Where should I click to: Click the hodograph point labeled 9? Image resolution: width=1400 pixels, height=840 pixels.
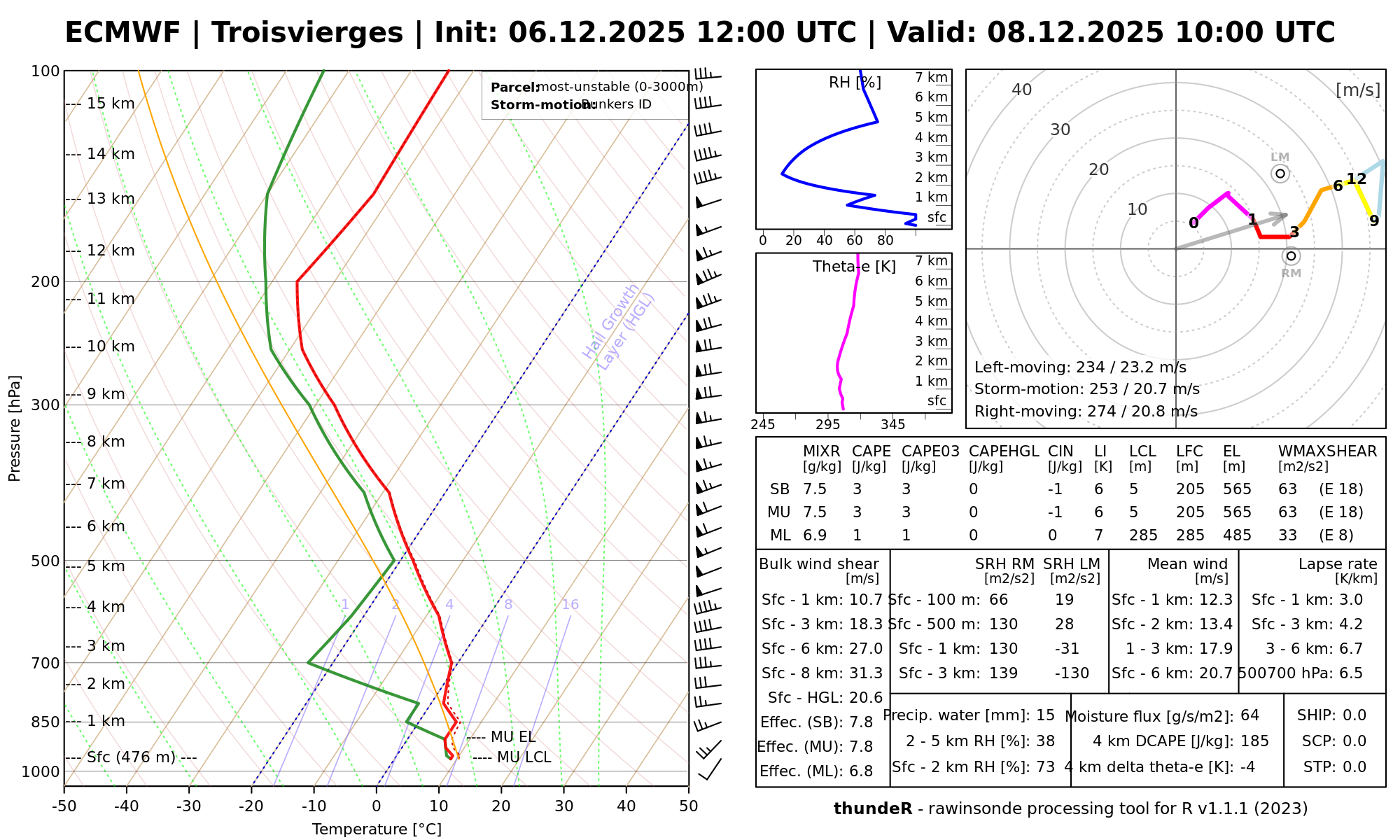point(1374,221)
